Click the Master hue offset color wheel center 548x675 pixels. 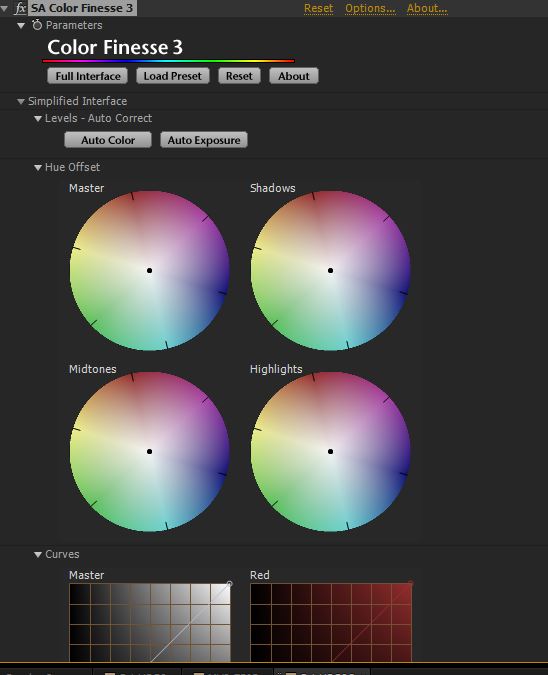(149, 270)
